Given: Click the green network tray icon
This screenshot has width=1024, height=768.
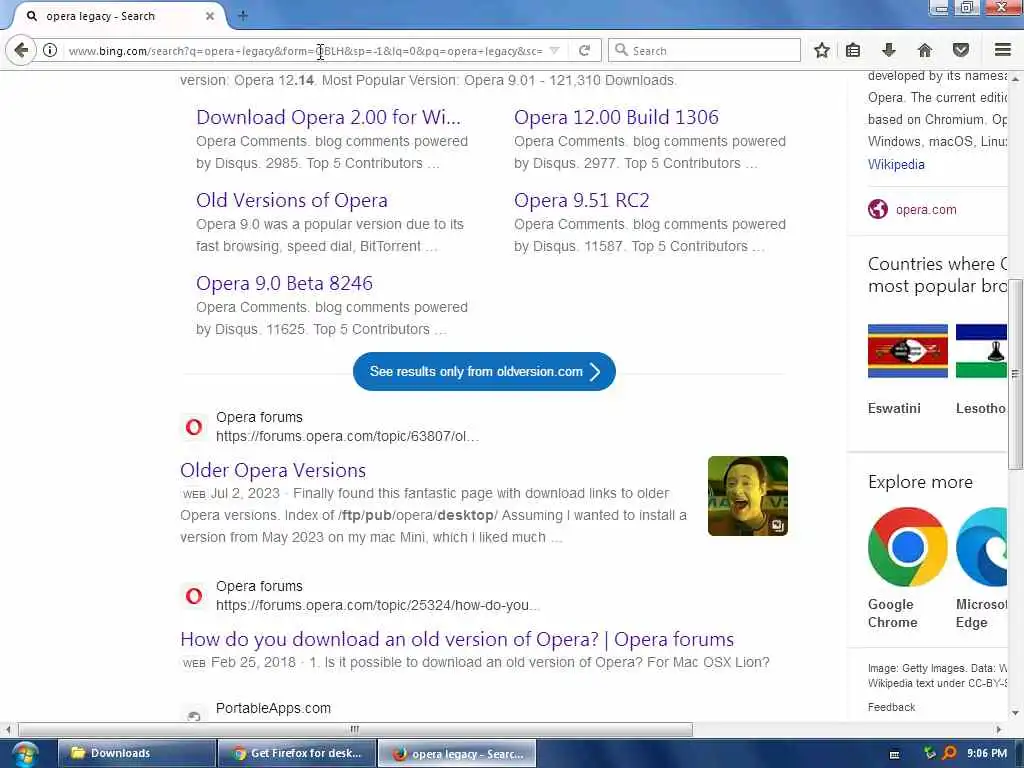Looking at the screenshot, I should coord(930,753).
